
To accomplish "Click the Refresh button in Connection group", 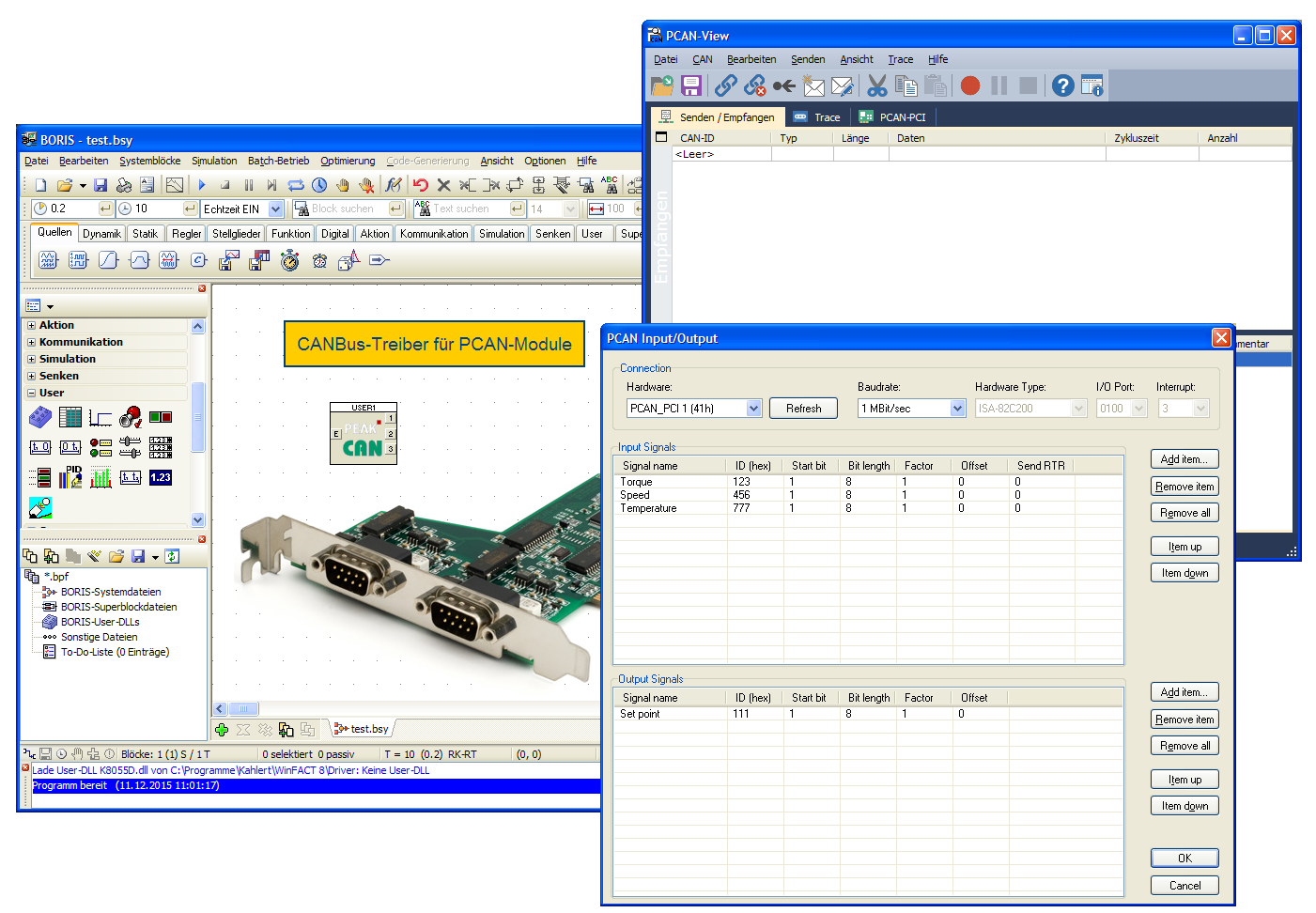I will 803,409.
